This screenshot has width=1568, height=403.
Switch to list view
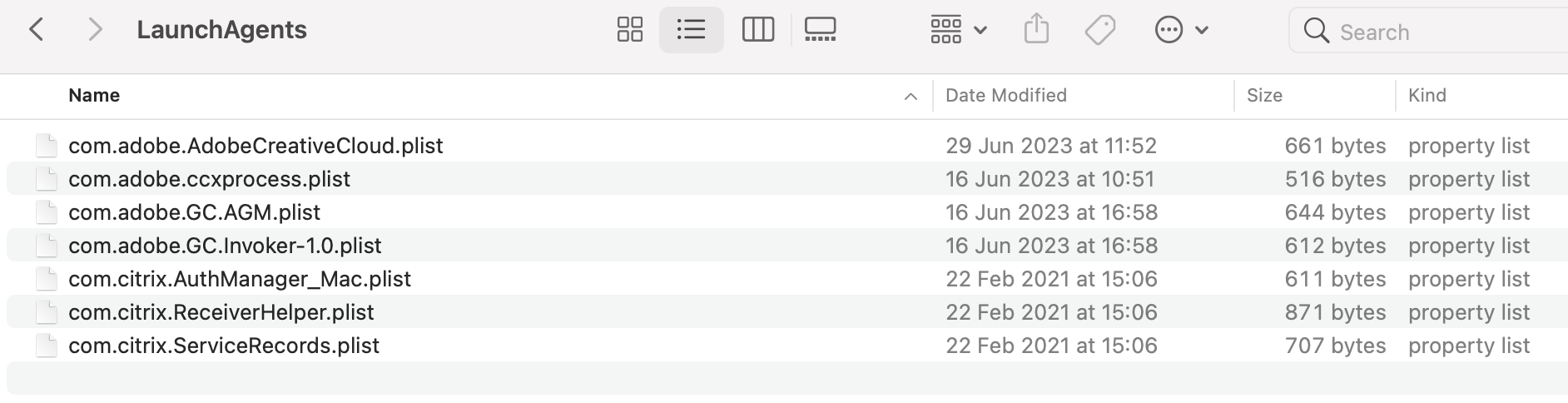691,30
